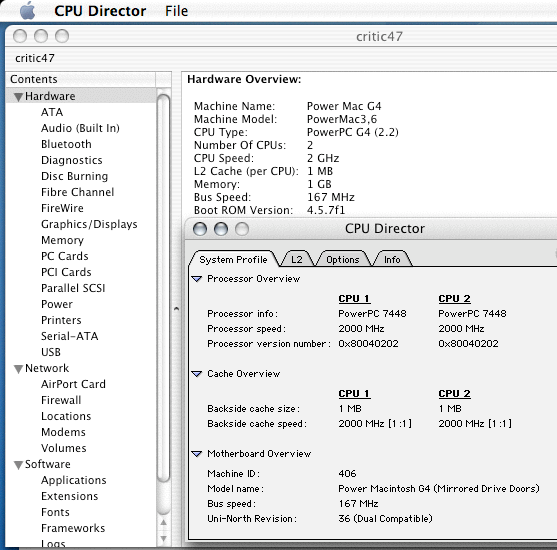Collapse the Hardware tree in Contents
This screenshot has height=550, width=557.
18,97
